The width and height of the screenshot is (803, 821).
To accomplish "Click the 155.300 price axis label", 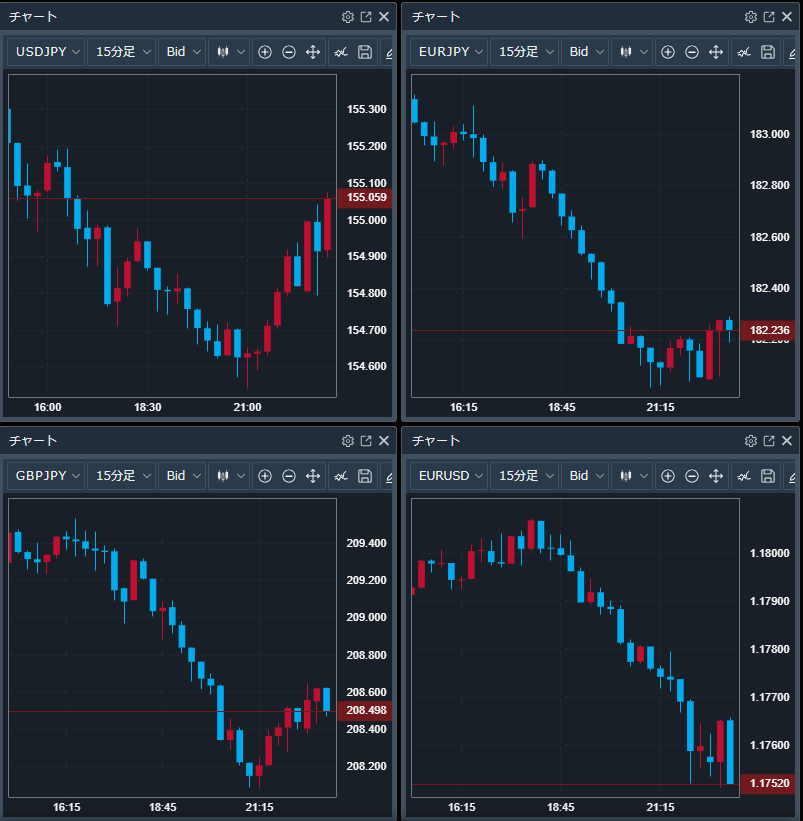I will pyautogui.click(x=366, y=109).
